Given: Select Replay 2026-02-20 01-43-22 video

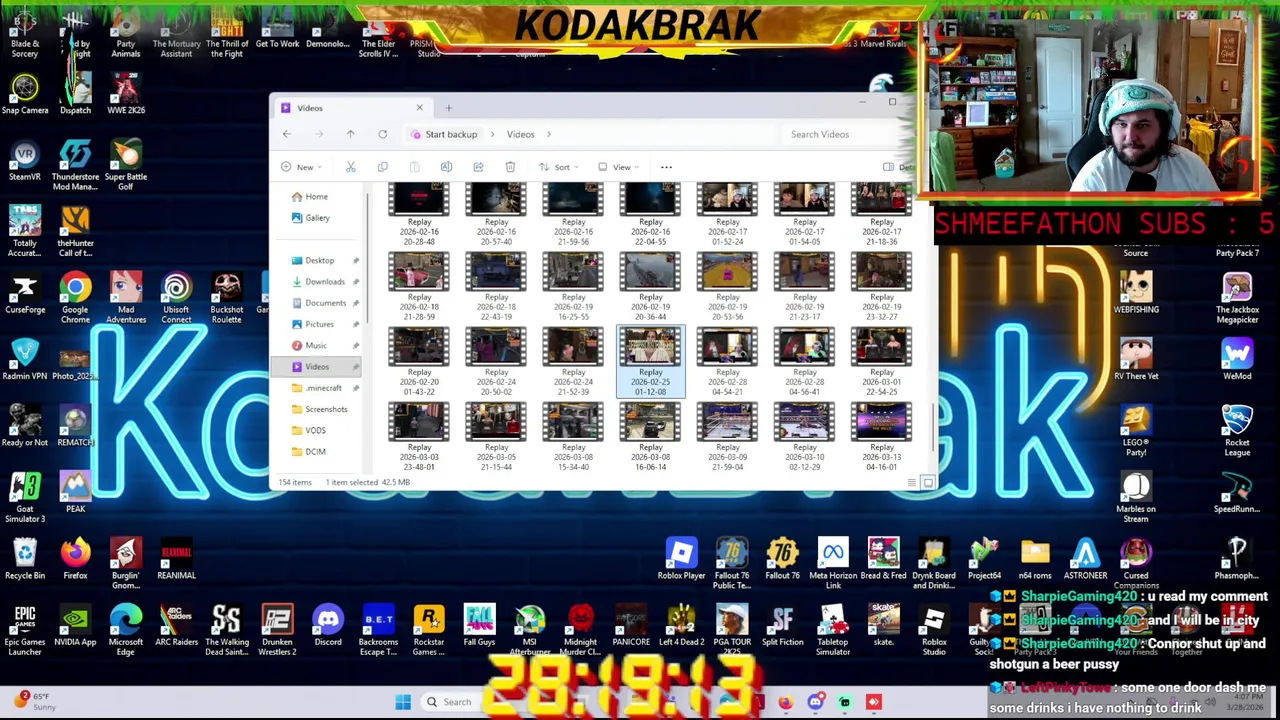Looking at the screenshot, I should tap(419, 362).
